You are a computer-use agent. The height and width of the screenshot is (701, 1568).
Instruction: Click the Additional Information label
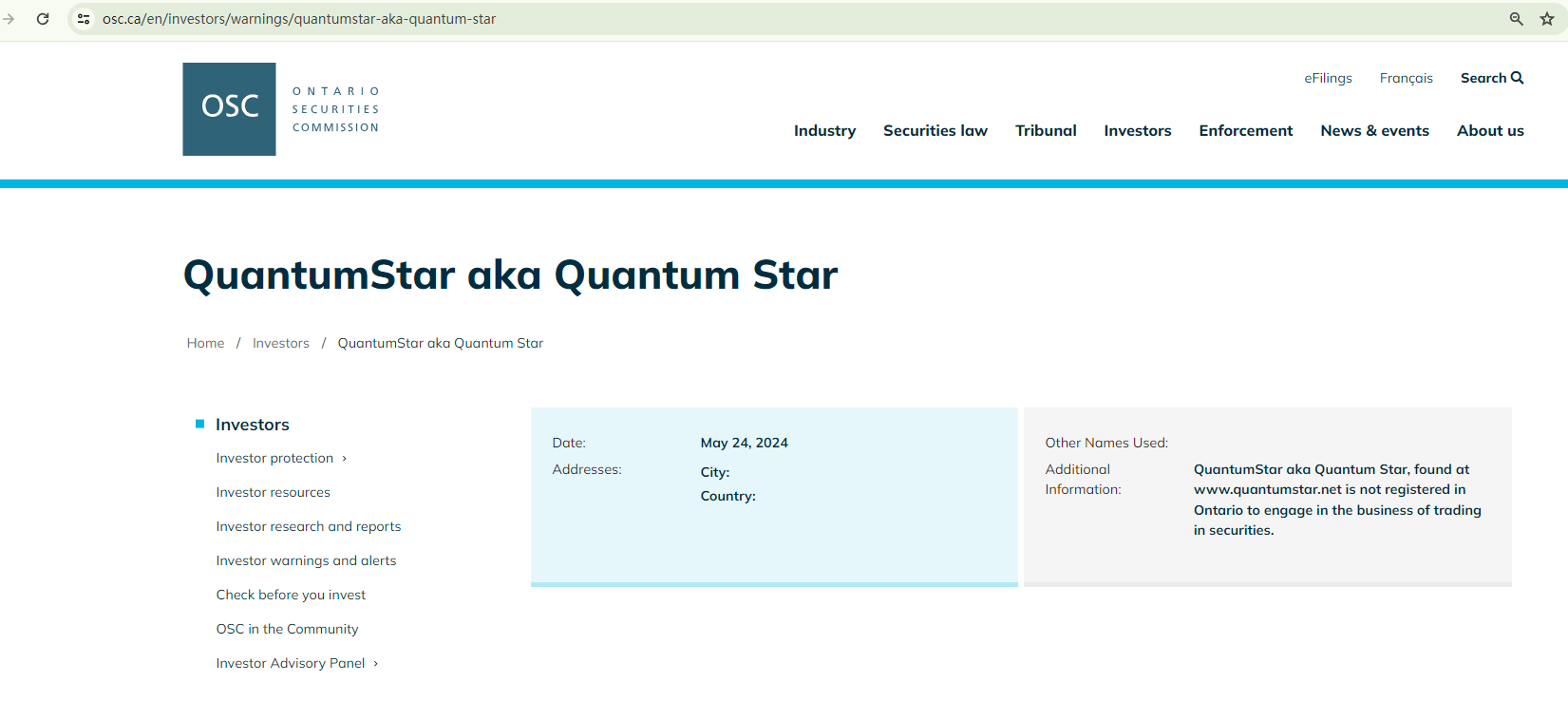coord(1083,480)
